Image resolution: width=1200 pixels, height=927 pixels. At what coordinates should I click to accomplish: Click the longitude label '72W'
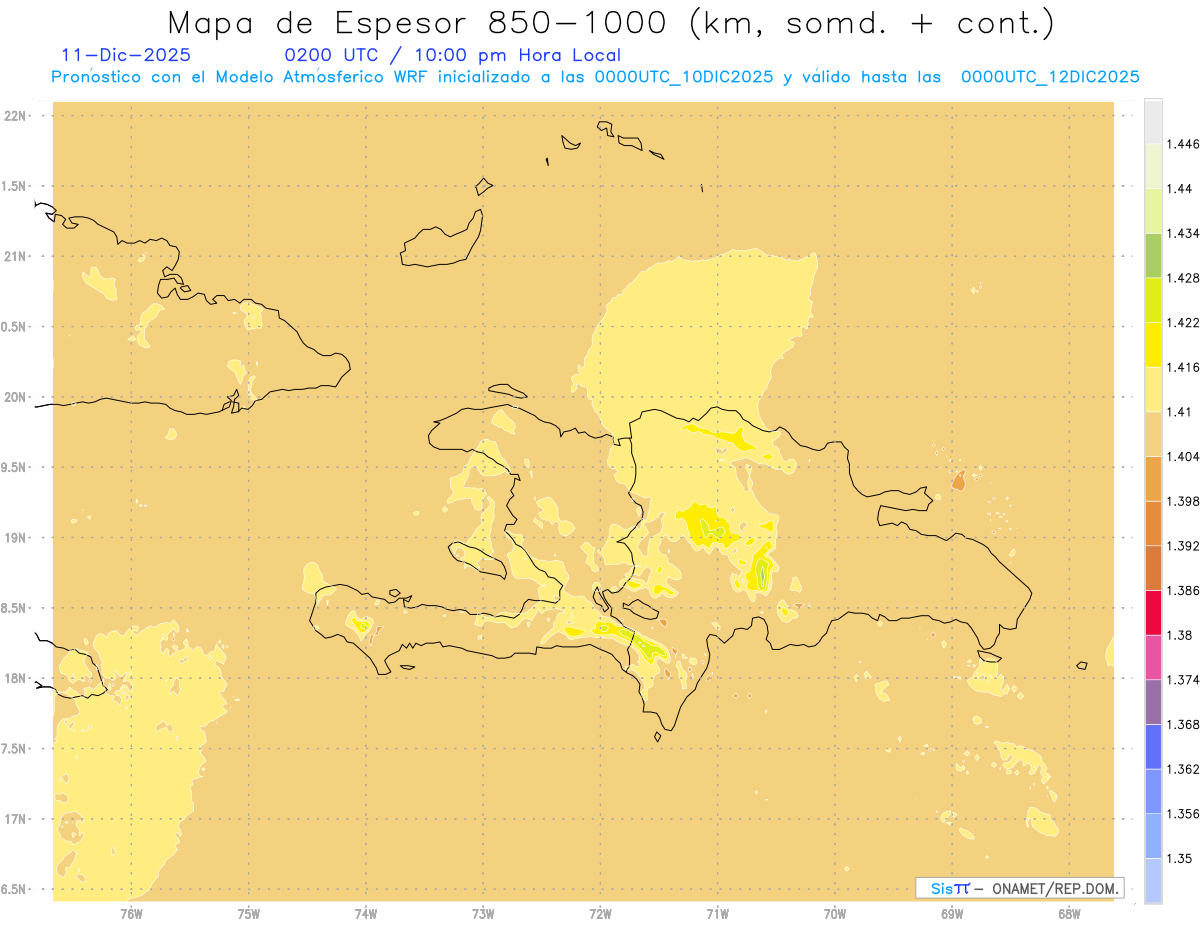[x=601, y=913]
